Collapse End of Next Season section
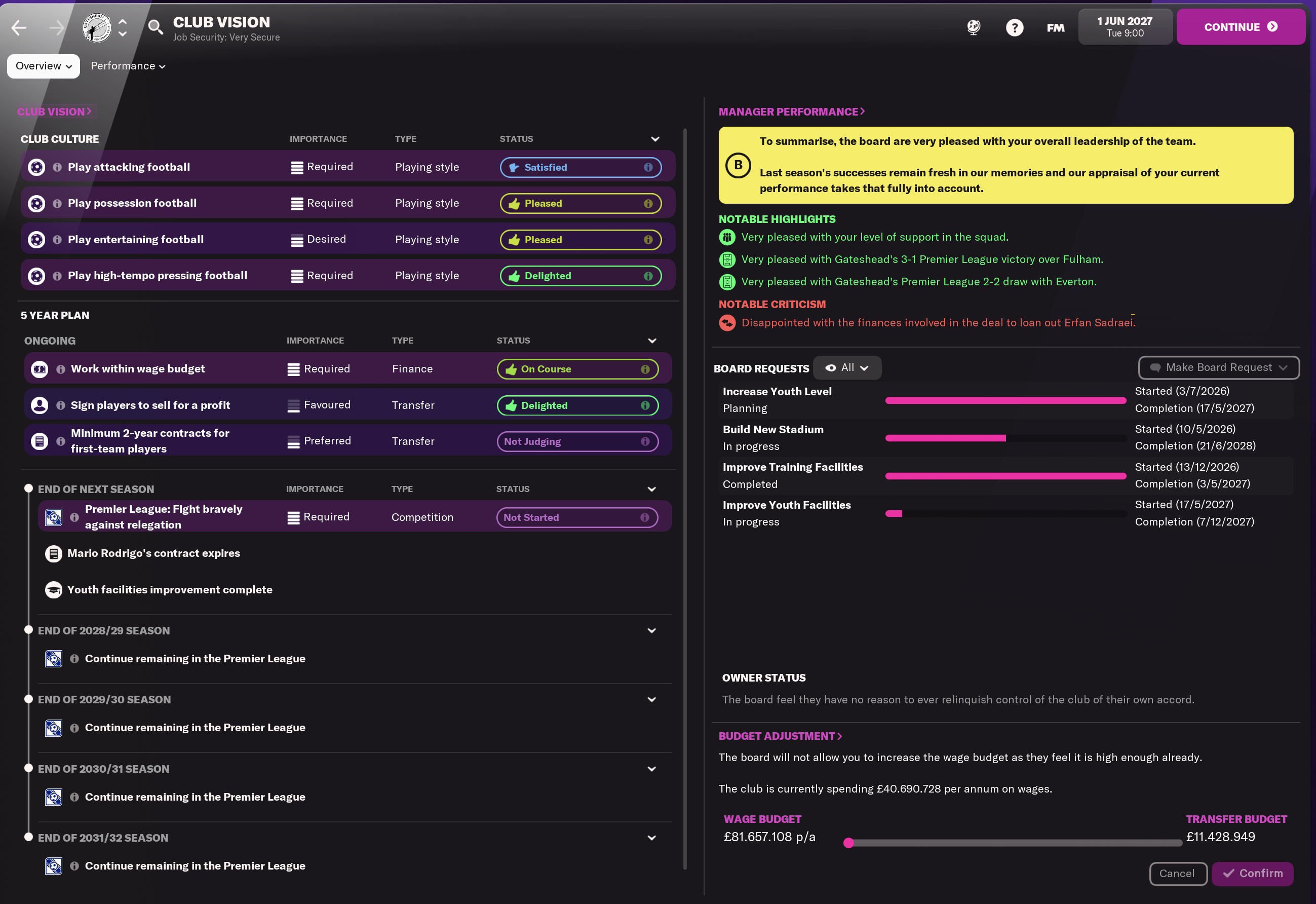This screenshot has height=904, width=1316. 652,489
